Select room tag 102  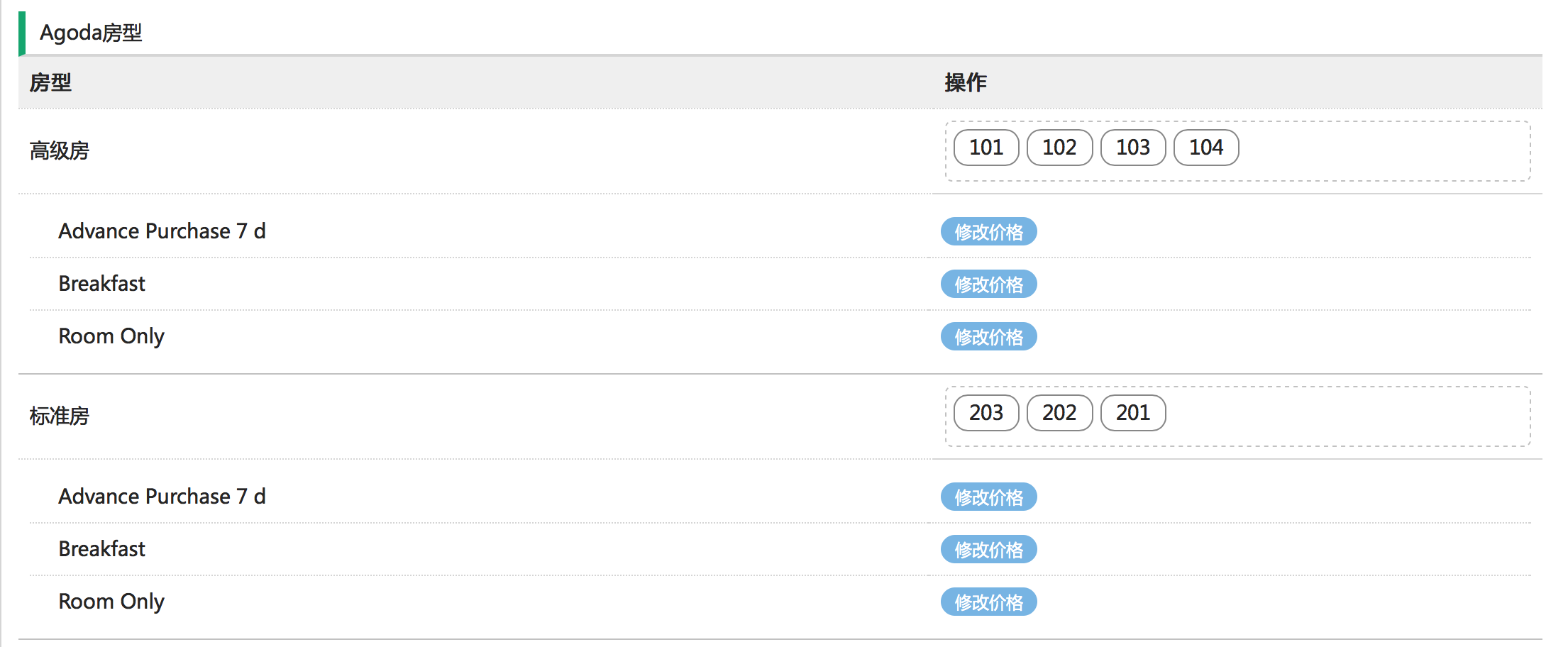1059,148
